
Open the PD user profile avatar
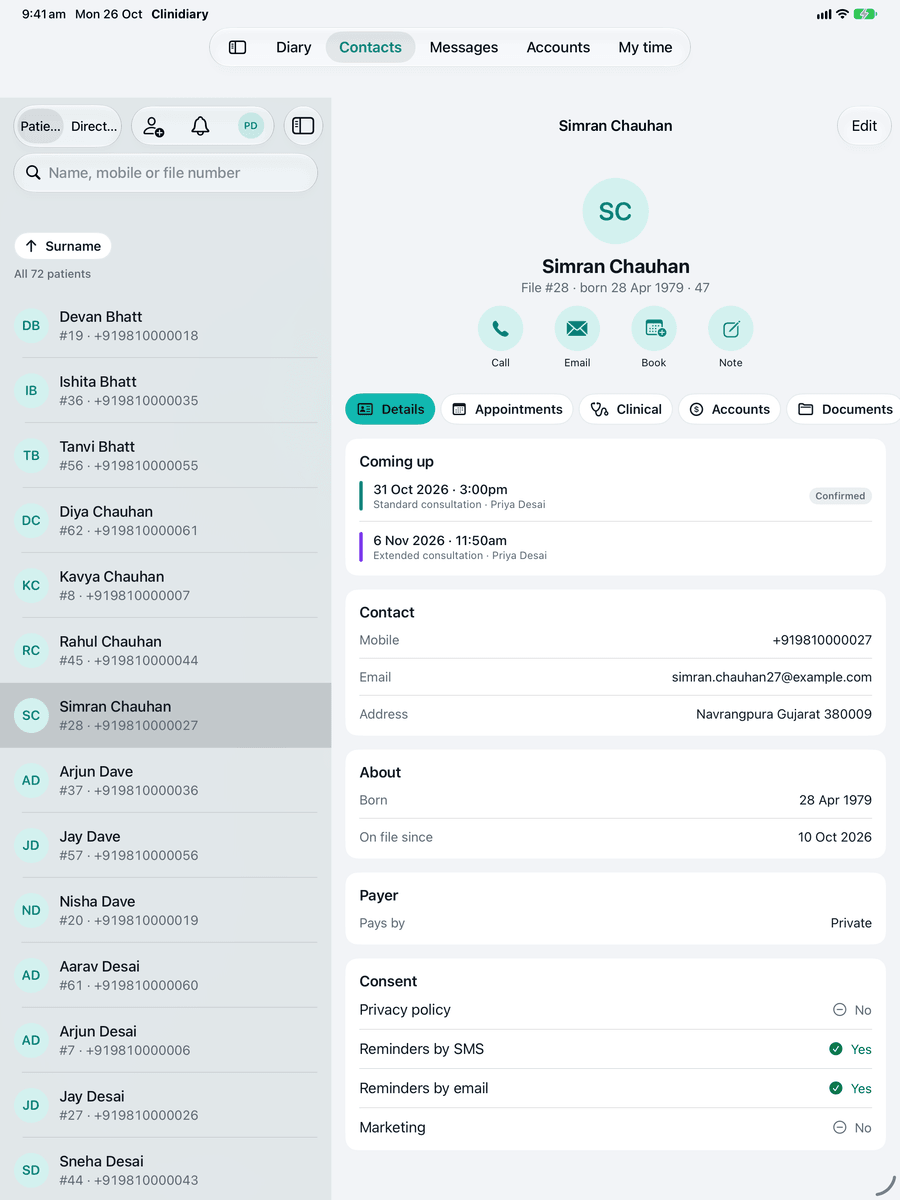click(x=250, y=126)
